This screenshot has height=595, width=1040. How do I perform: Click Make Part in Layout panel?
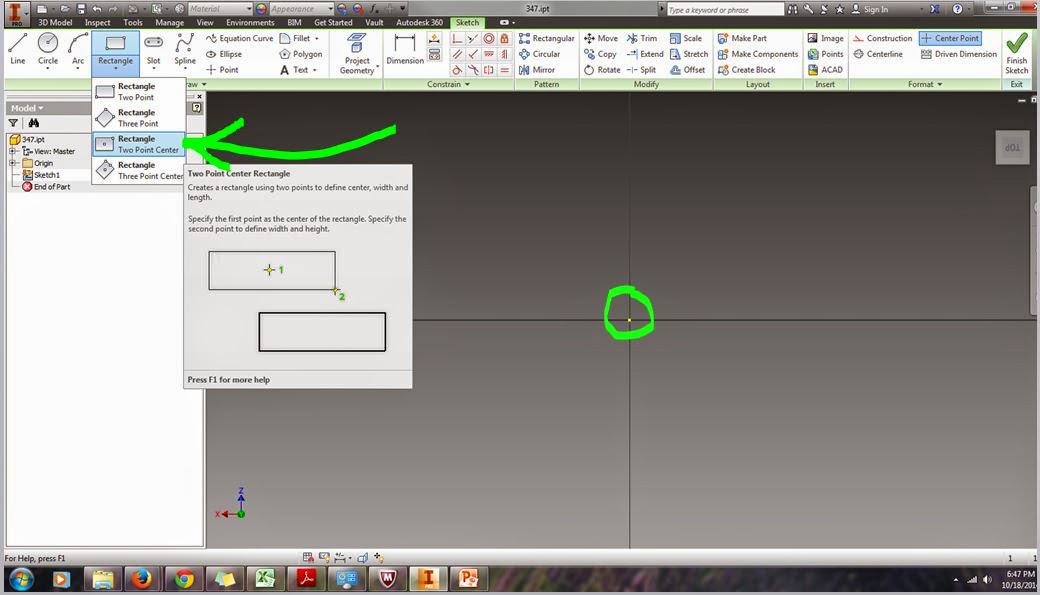[742, 38]
